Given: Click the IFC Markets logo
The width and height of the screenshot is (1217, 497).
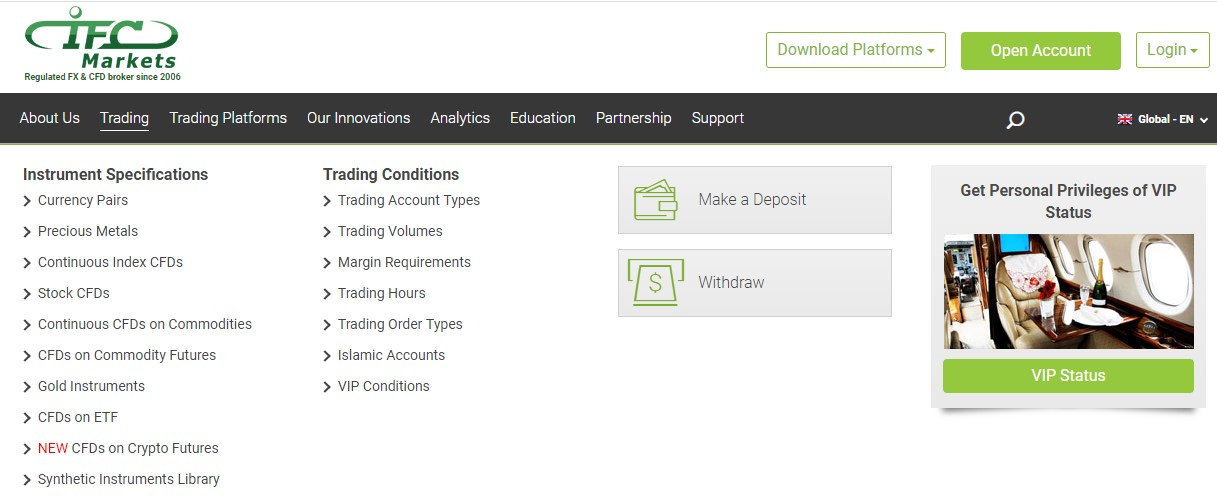Looking at the screenshot, I should coord(103,44).
